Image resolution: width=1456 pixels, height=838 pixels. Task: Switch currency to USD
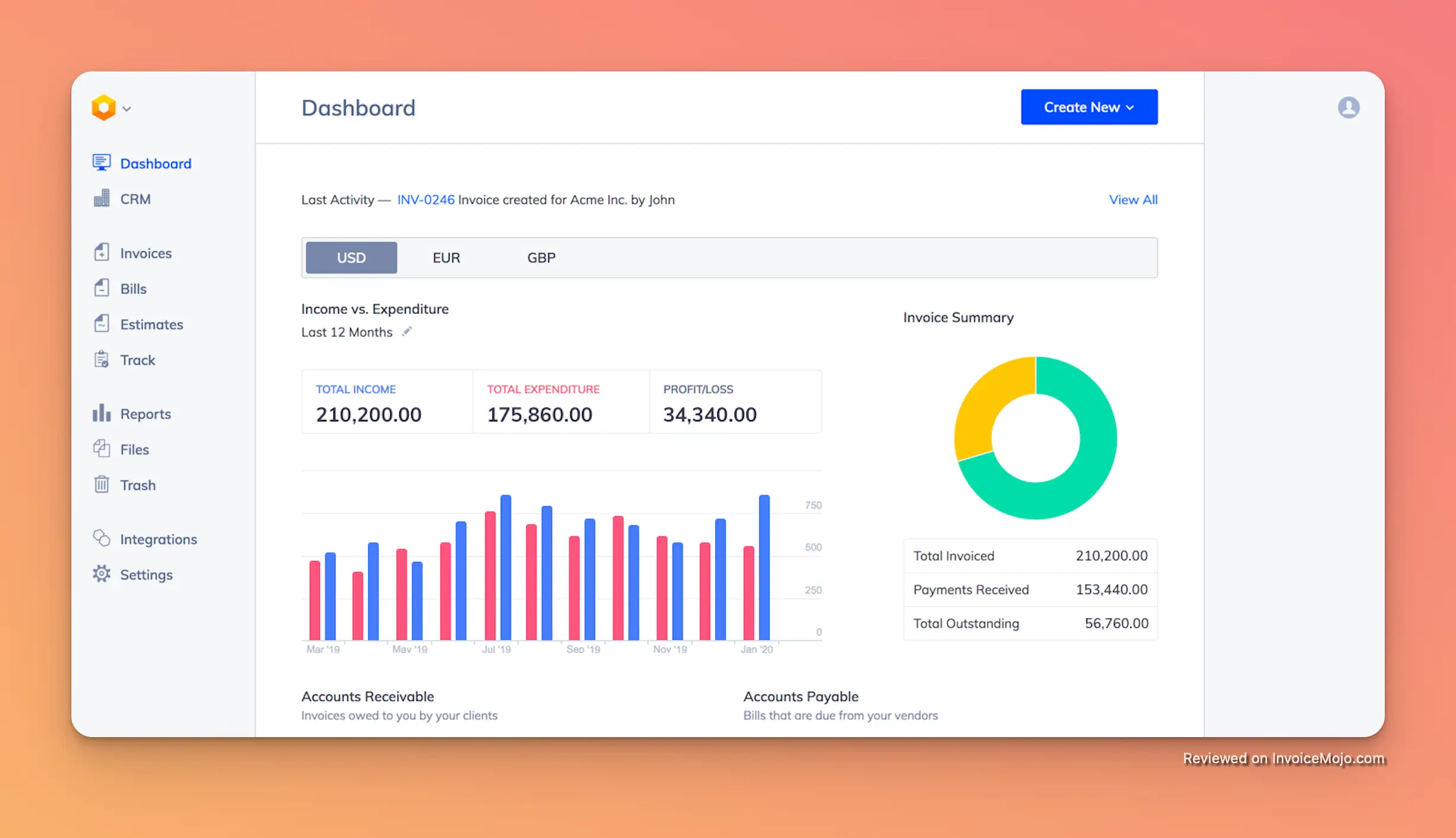351,258
